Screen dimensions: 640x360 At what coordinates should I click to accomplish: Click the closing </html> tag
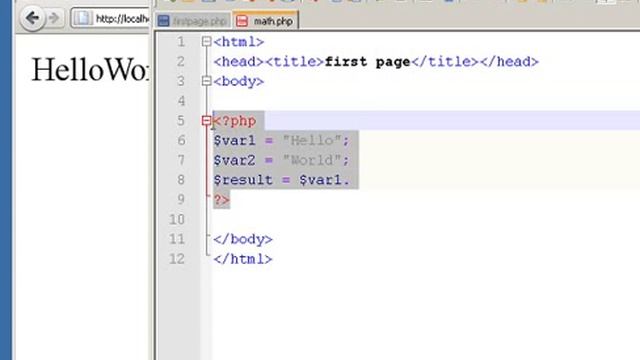(x=243, y=259)
